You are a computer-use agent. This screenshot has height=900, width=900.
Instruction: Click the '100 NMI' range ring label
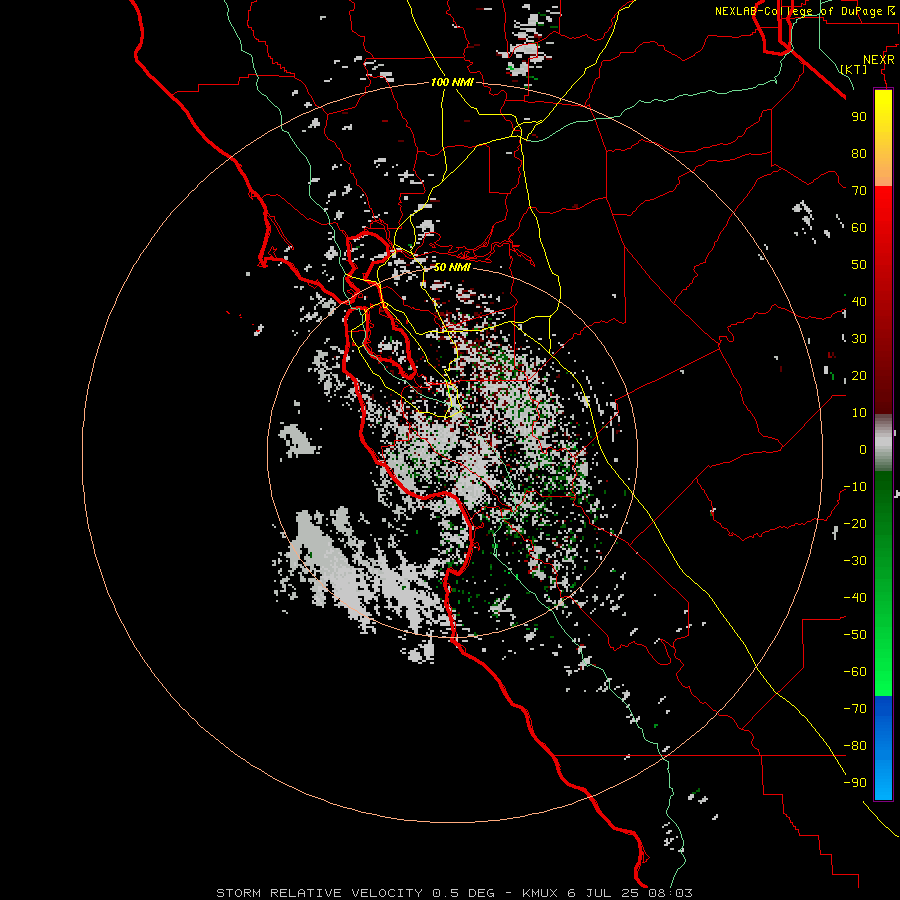click(452, 83)
